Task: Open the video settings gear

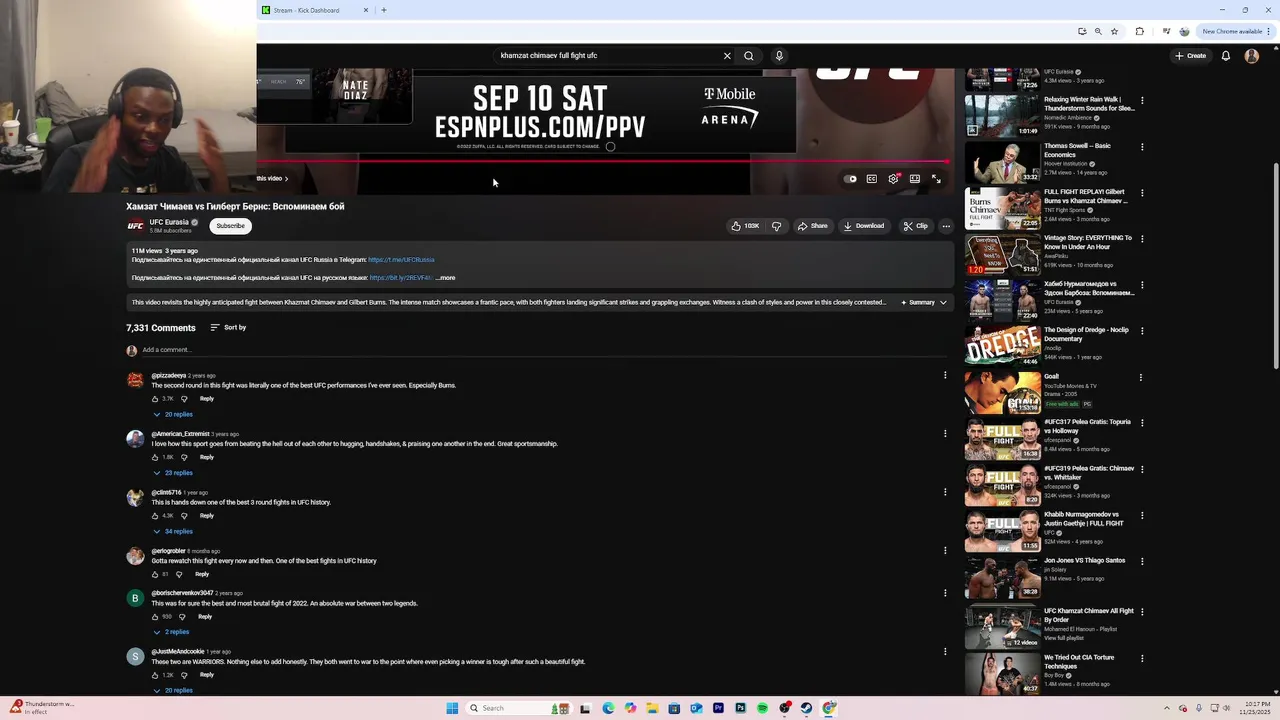Action: point(893,179)
